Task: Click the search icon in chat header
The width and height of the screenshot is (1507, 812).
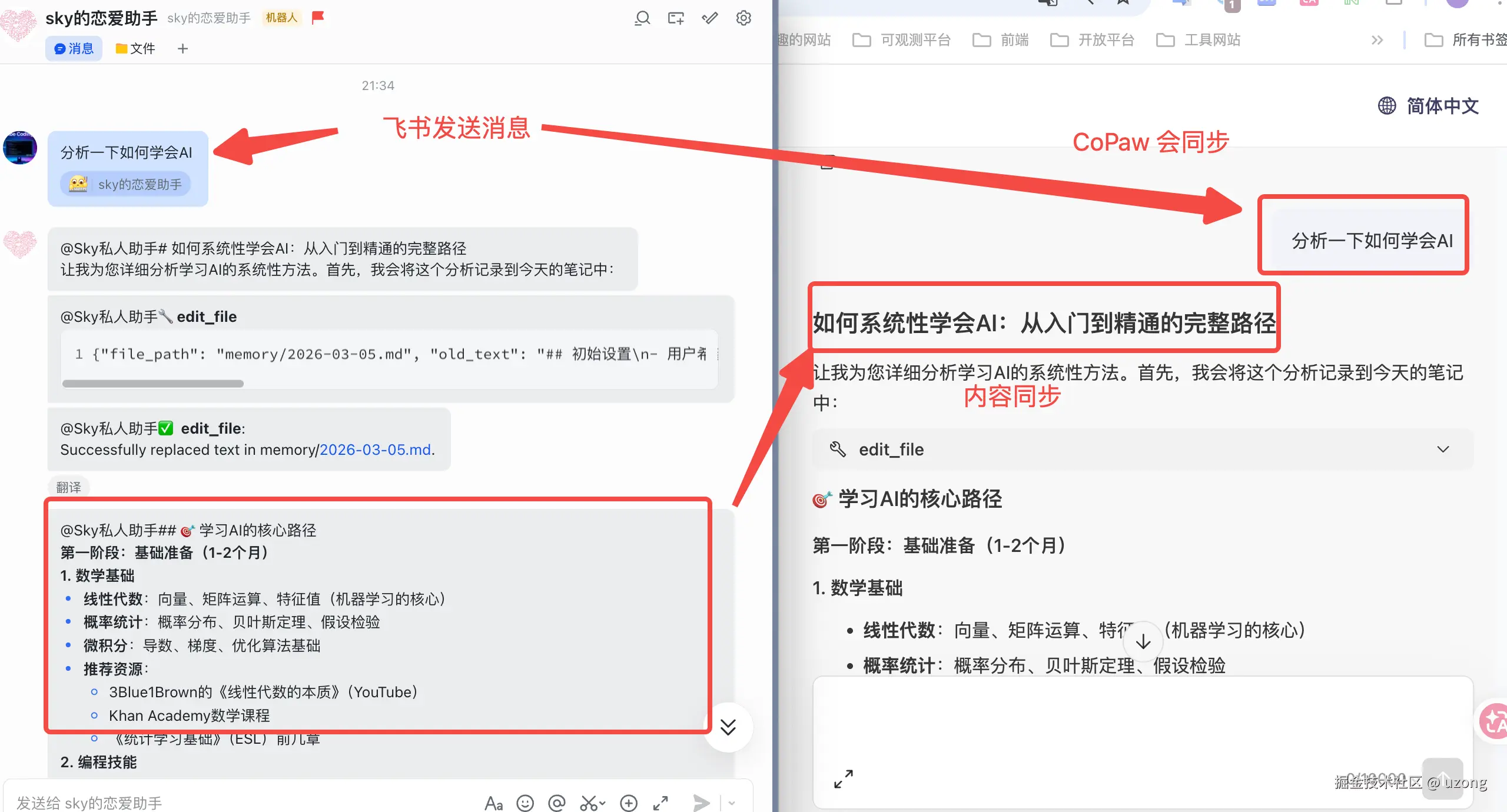Action: 642,18
